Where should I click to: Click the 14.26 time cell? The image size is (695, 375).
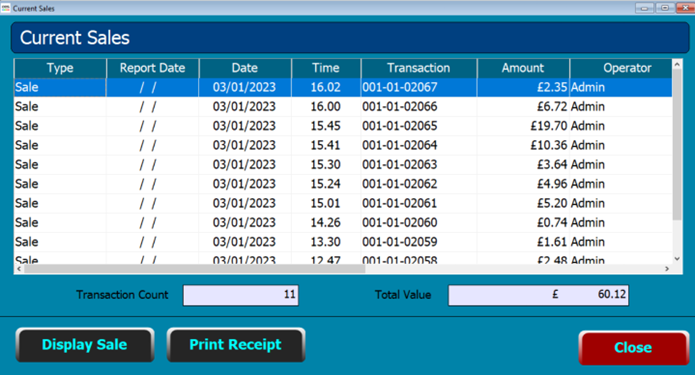pos(325,223)
